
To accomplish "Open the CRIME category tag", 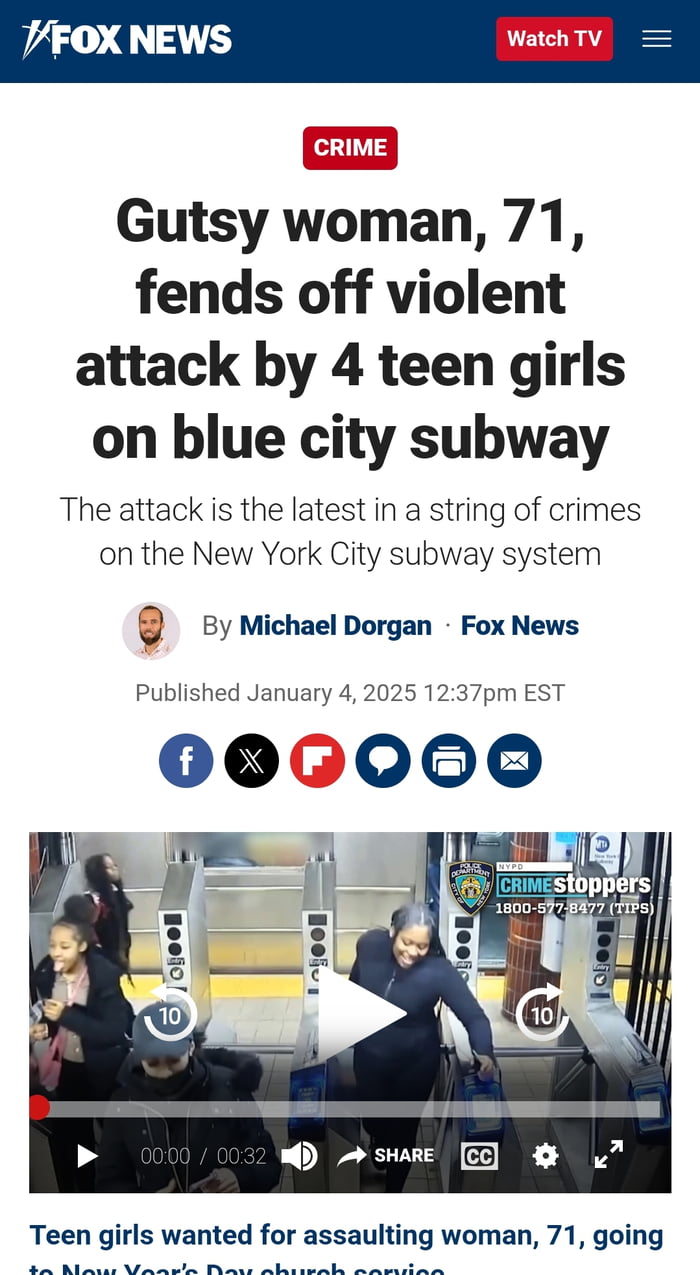I will (350, 148).
